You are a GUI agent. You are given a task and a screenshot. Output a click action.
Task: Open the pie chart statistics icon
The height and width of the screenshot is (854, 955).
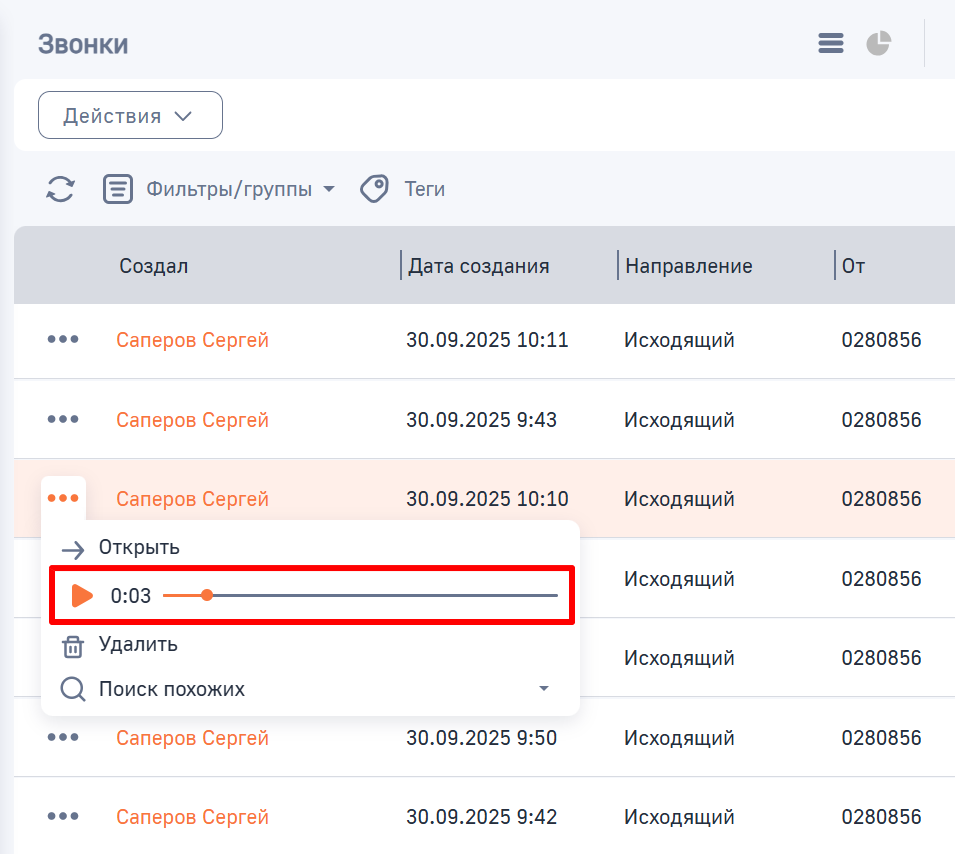tap(877, 43)
